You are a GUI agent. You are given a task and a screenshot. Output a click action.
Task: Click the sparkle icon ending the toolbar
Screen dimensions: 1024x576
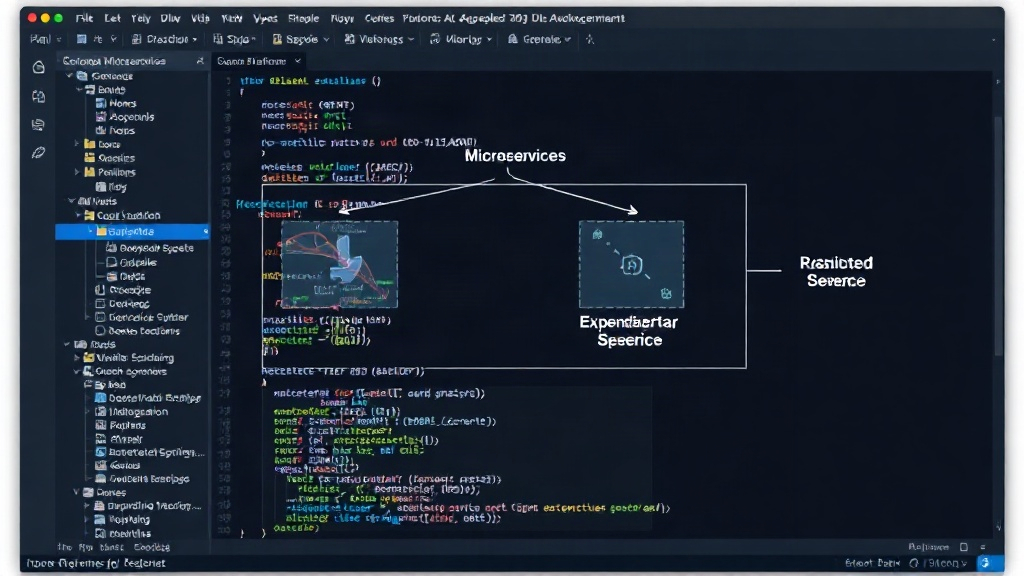coord(590,39)
